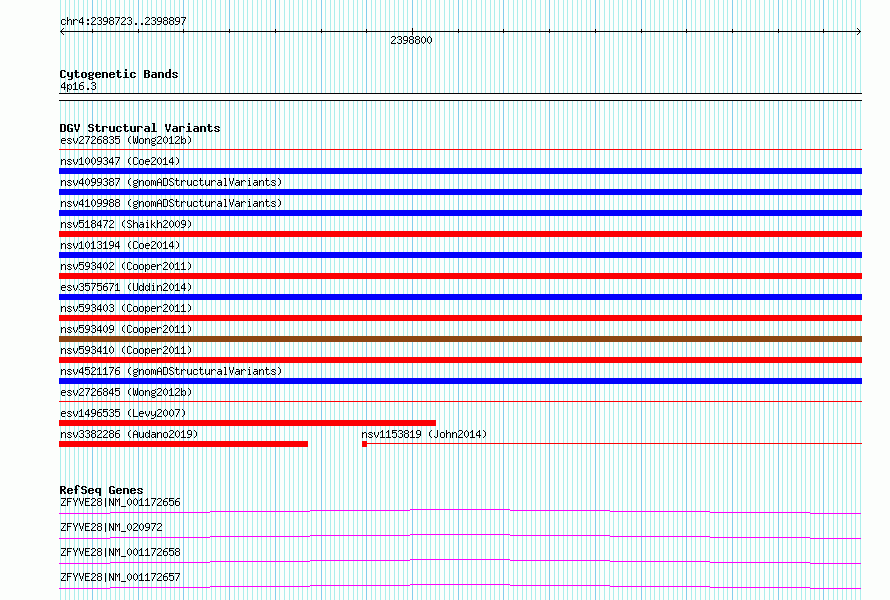The height and width of the screenshot is (600, 890).
Task: Open variant nsv1153819 (John2014) label
Action: pyautogui.click(x=424, y=434)
